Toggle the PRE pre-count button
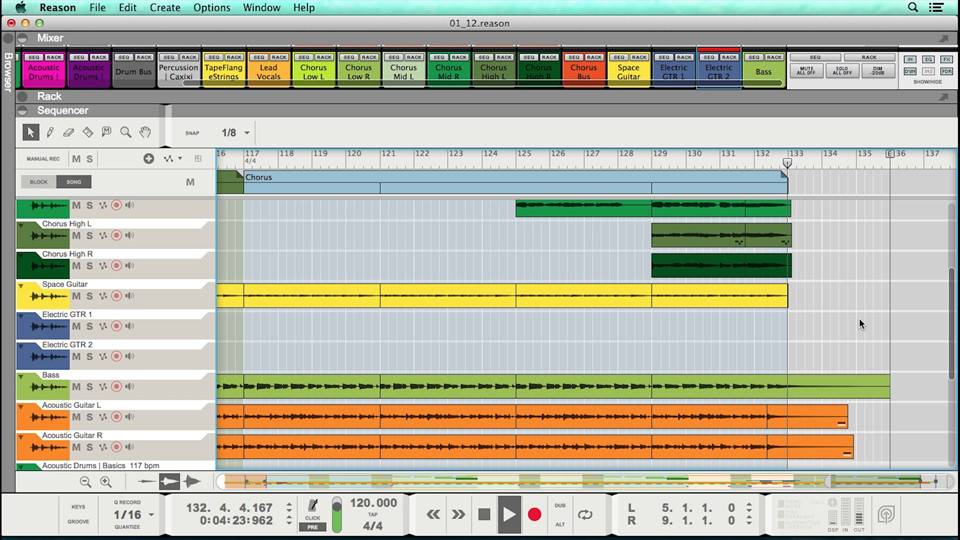 pyautogui.click(x=313, y=527)
